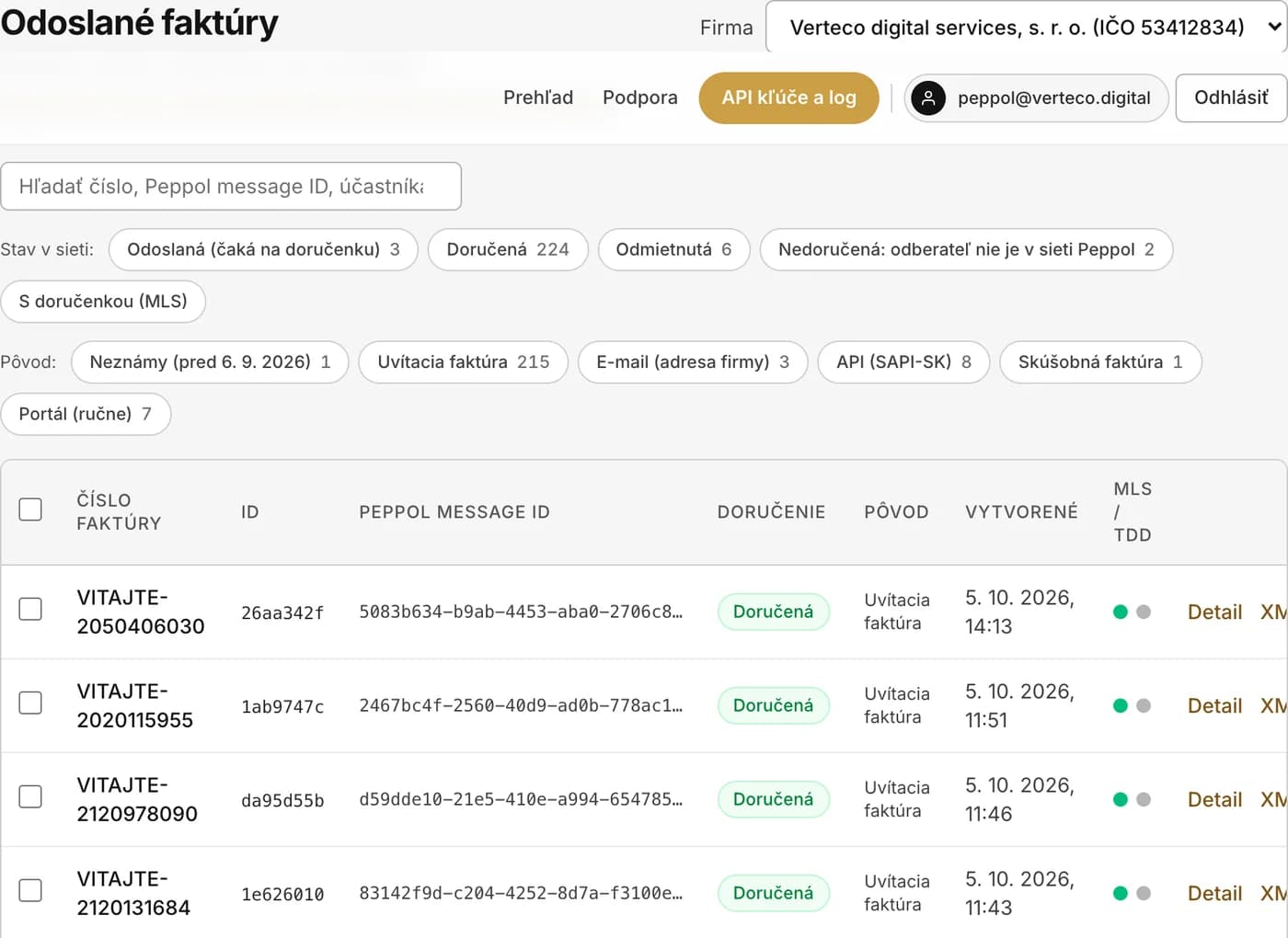
Task: Open API kľúče a log
Action: point(788,97)
